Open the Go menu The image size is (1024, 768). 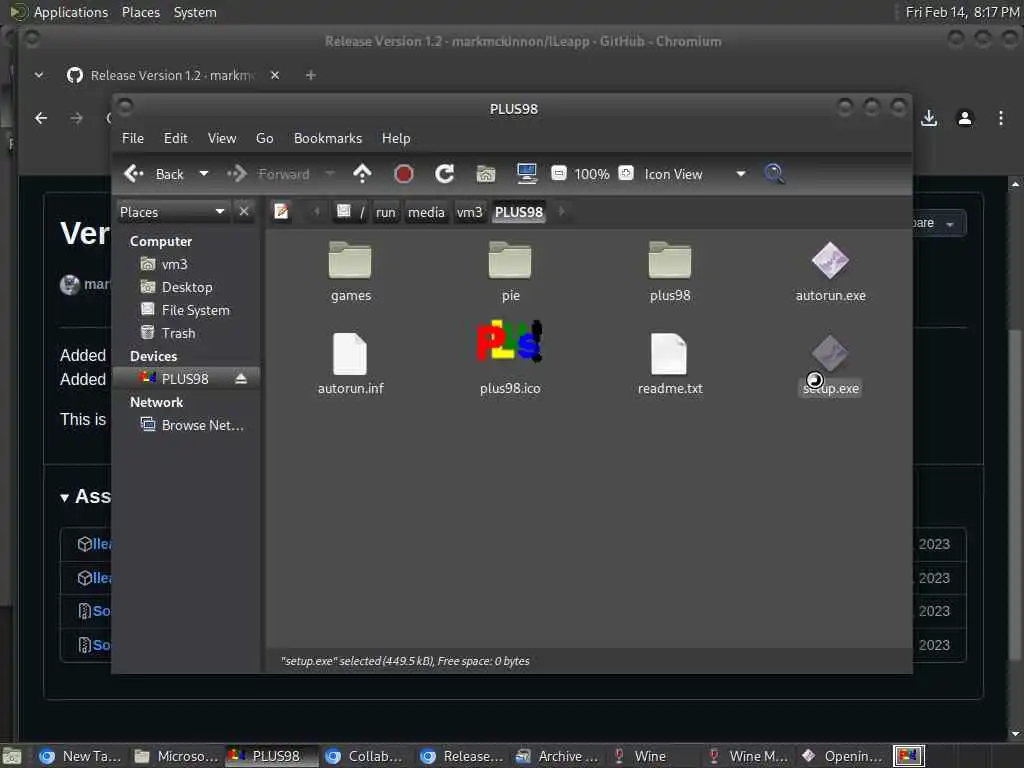[x=264, y=138]
